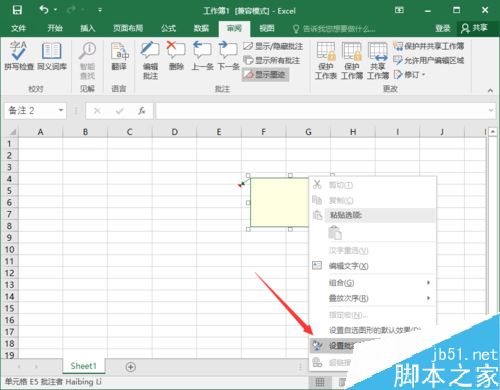Select column D header
500x390 pixels.
point(174,132)
